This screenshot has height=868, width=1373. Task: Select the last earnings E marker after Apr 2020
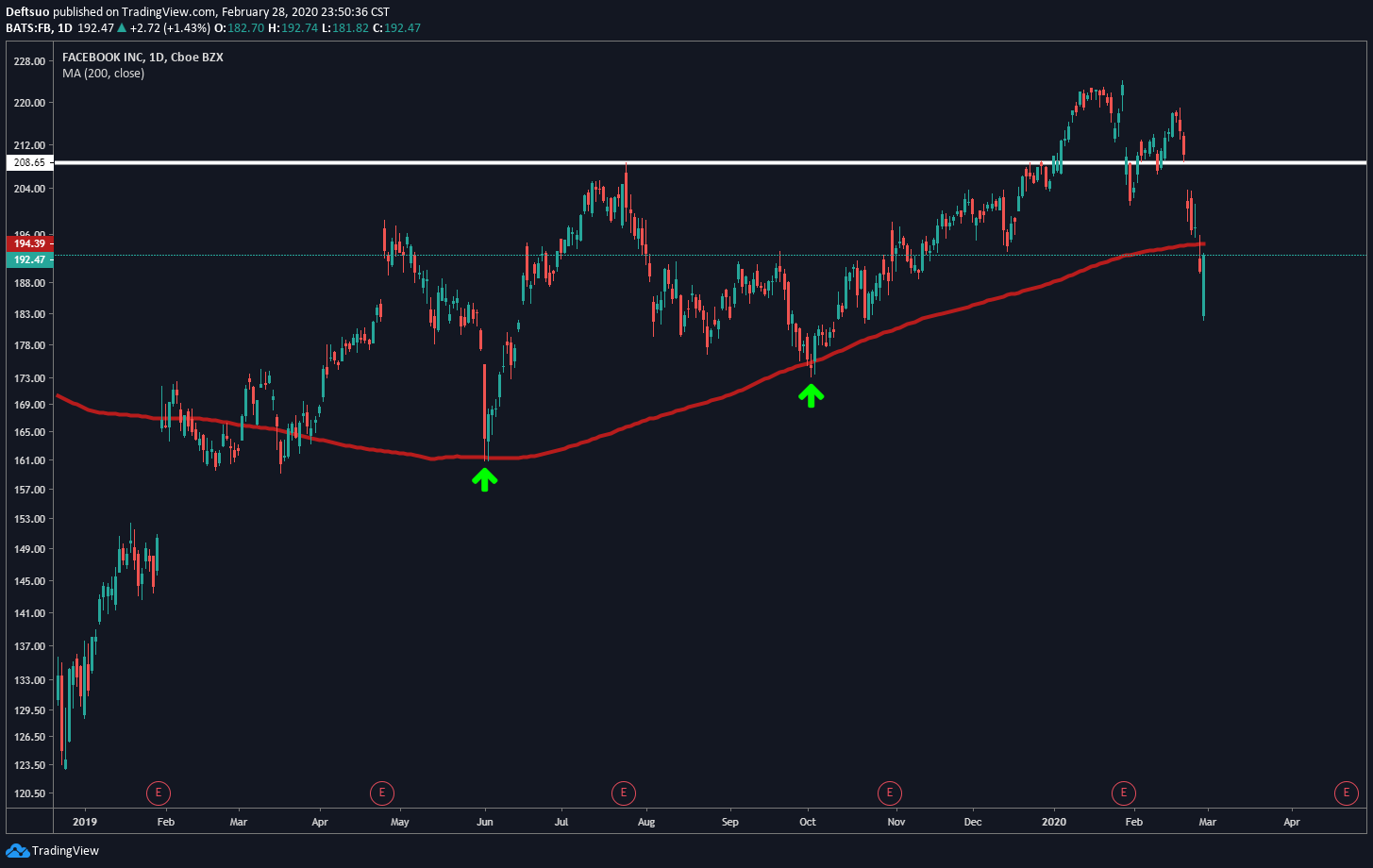pos(1346,793)
